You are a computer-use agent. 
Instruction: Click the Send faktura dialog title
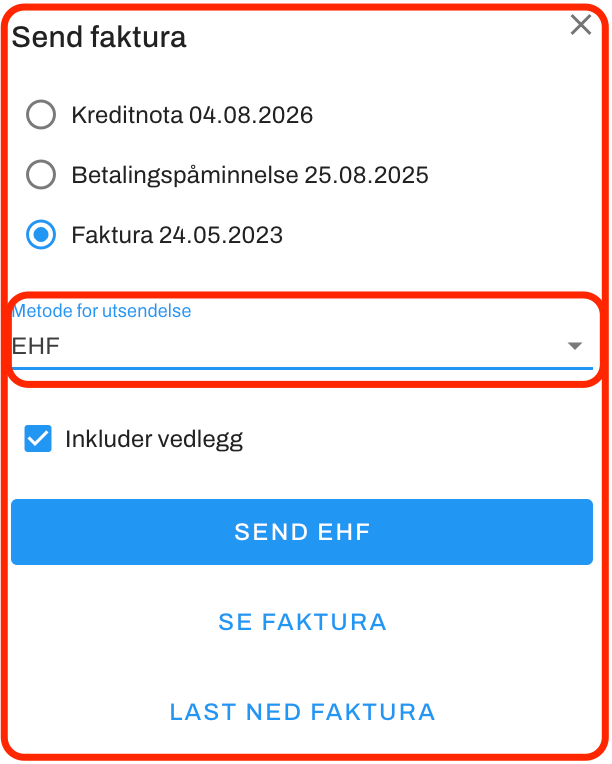click(99, 37)
